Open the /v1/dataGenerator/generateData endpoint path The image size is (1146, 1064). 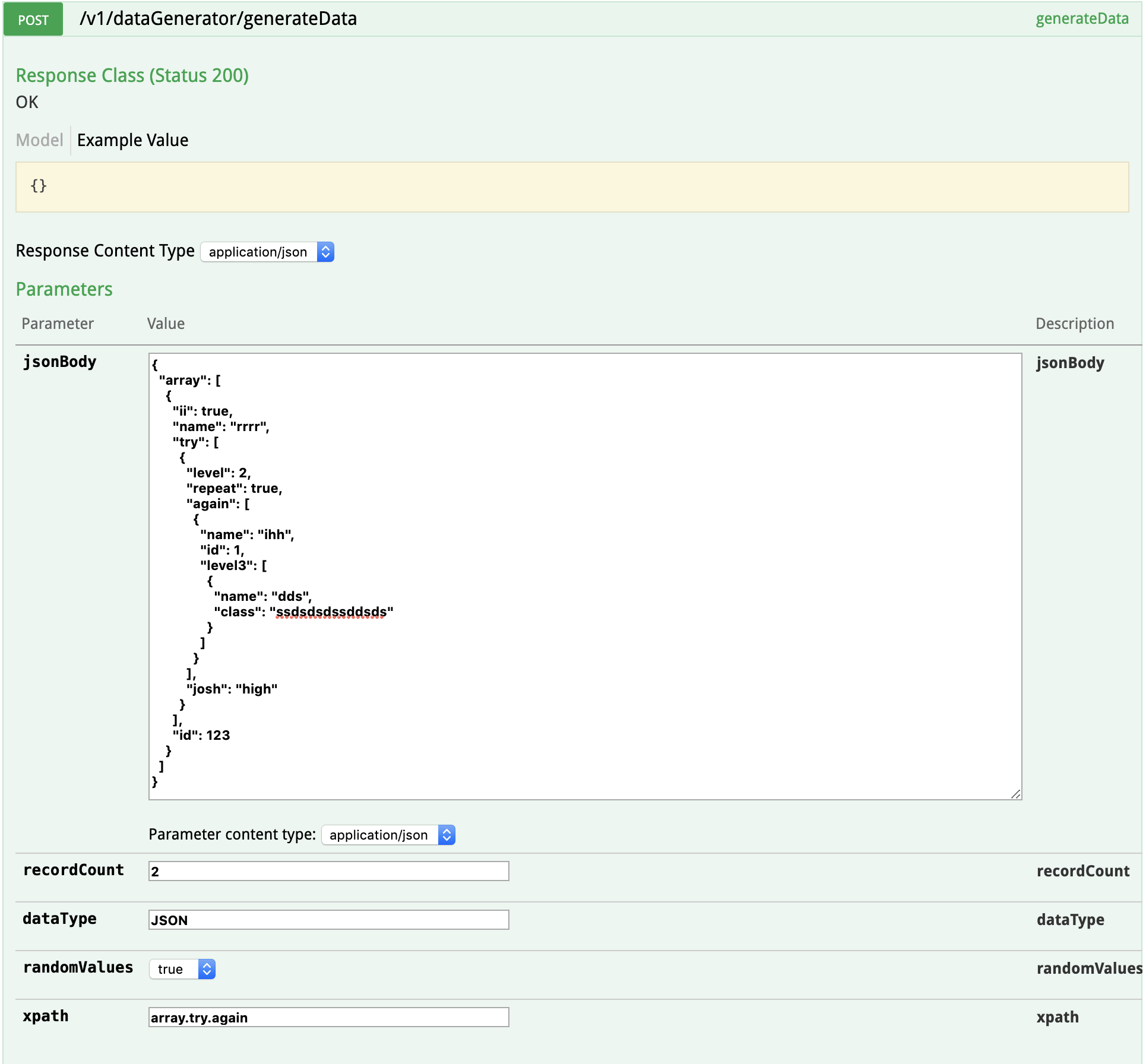coord(218,19)
